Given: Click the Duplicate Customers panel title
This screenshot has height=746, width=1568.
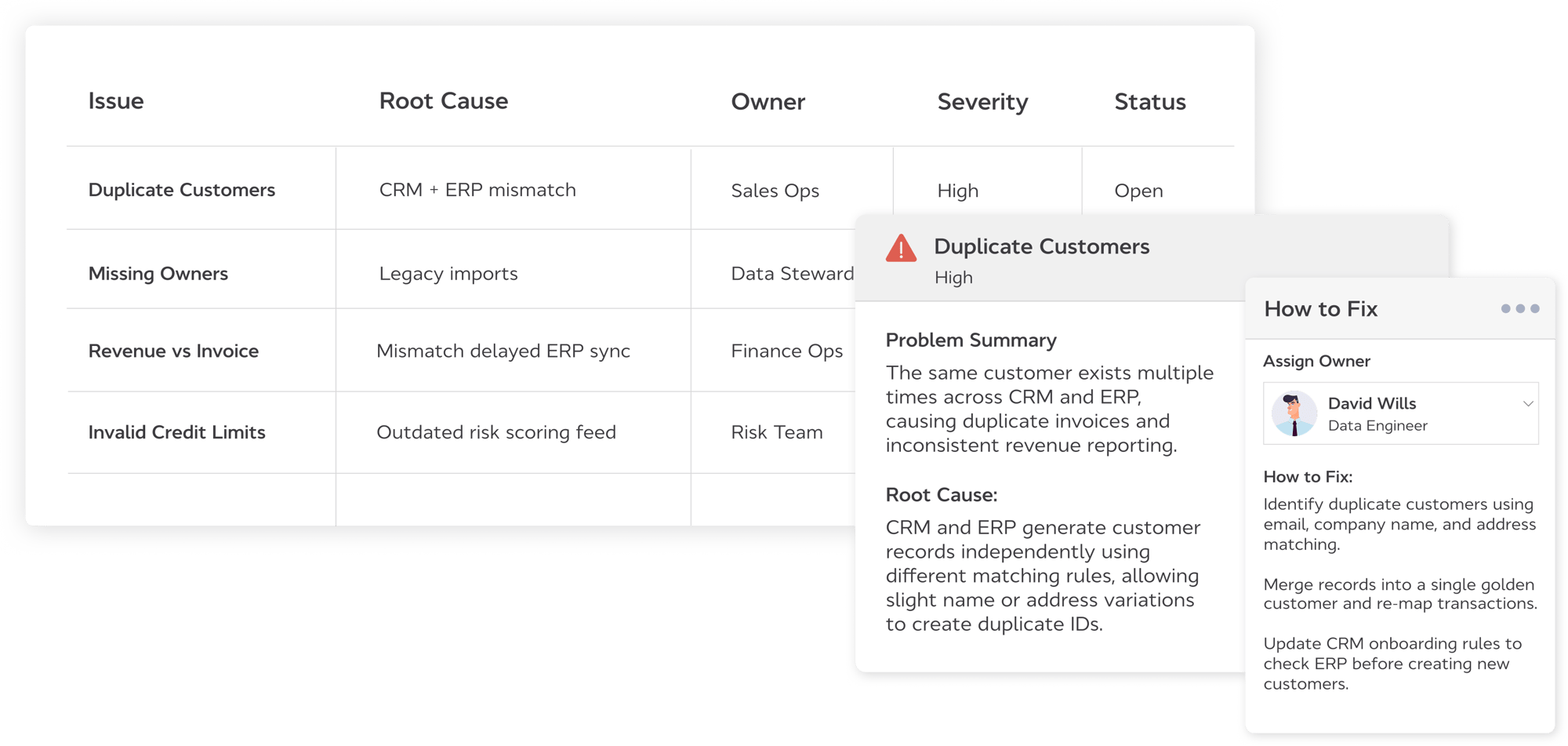Looking at the screenshot, I should (x=1041, y=246).
